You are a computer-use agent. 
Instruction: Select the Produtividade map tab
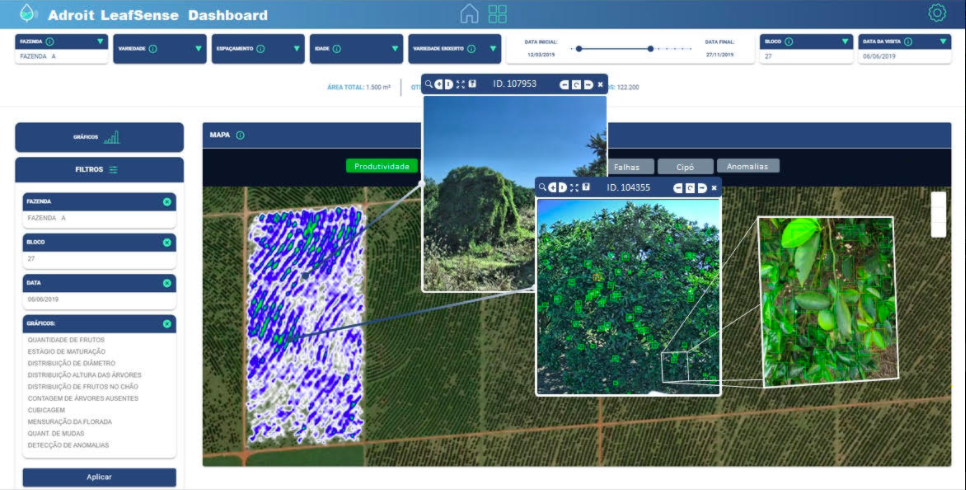point(382,166)
